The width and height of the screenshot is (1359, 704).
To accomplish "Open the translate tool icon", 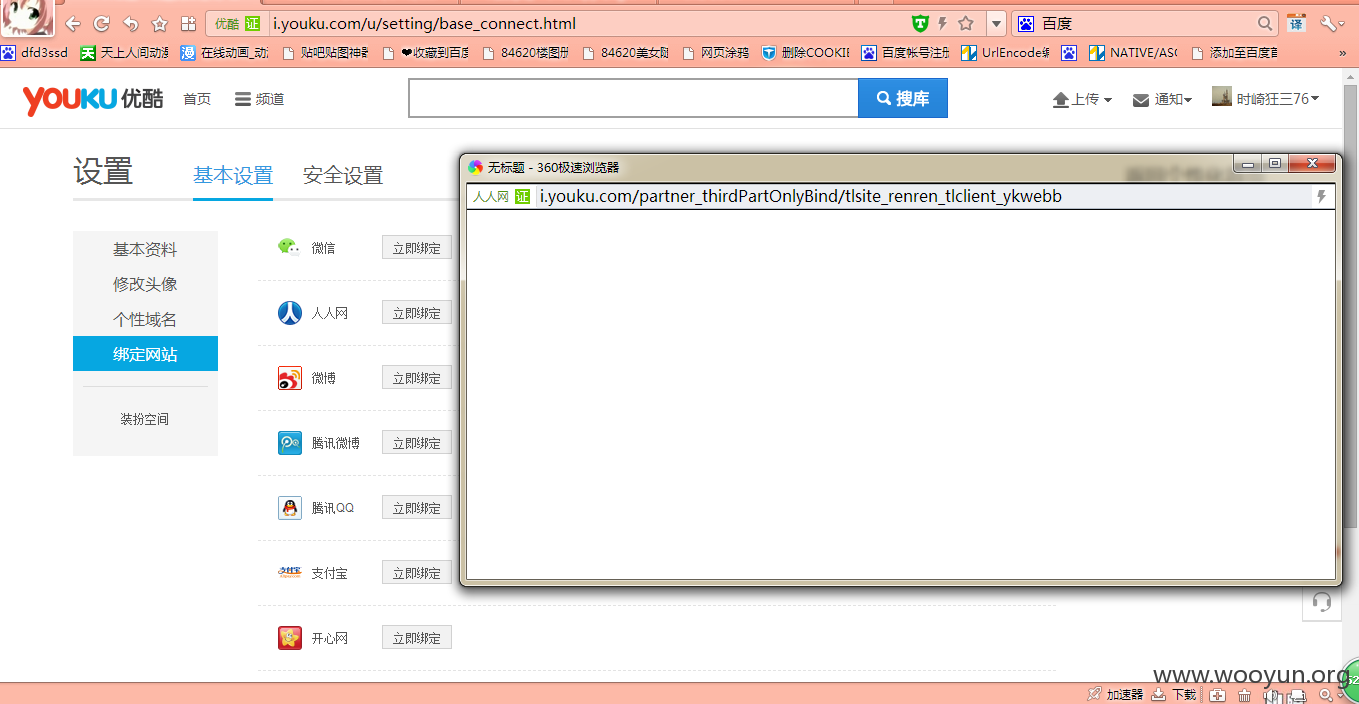I will (1297, 24).
